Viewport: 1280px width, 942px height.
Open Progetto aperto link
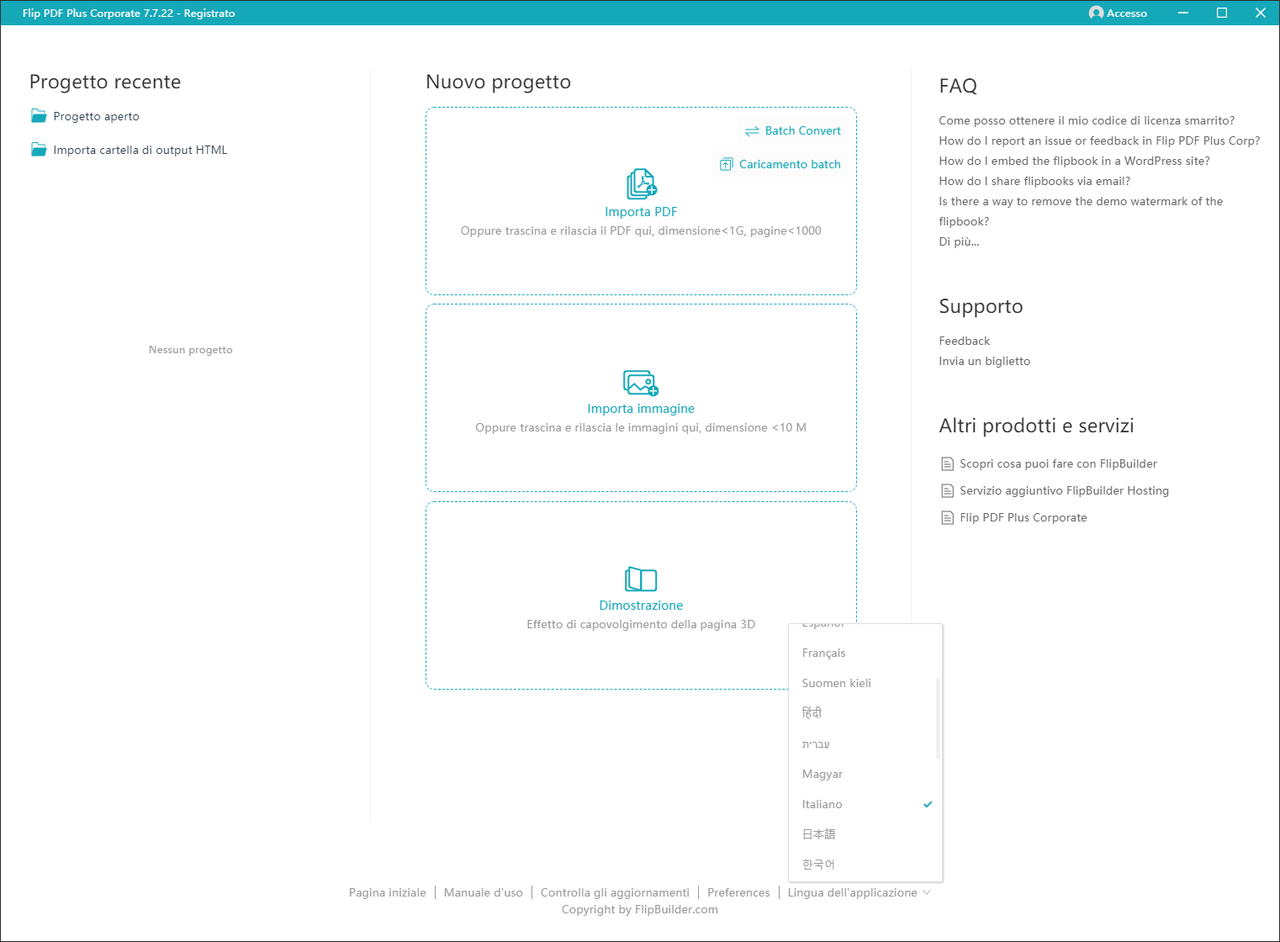(96, 116)
